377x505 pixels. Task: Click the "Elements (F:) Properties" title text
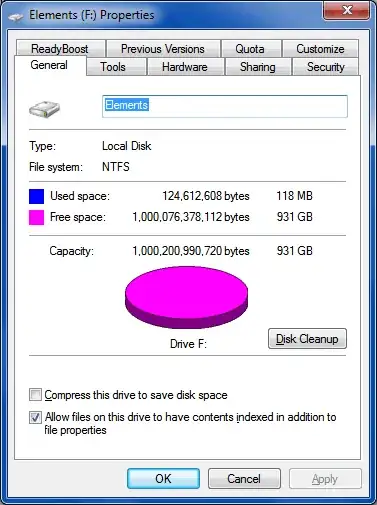pos(92,15)
